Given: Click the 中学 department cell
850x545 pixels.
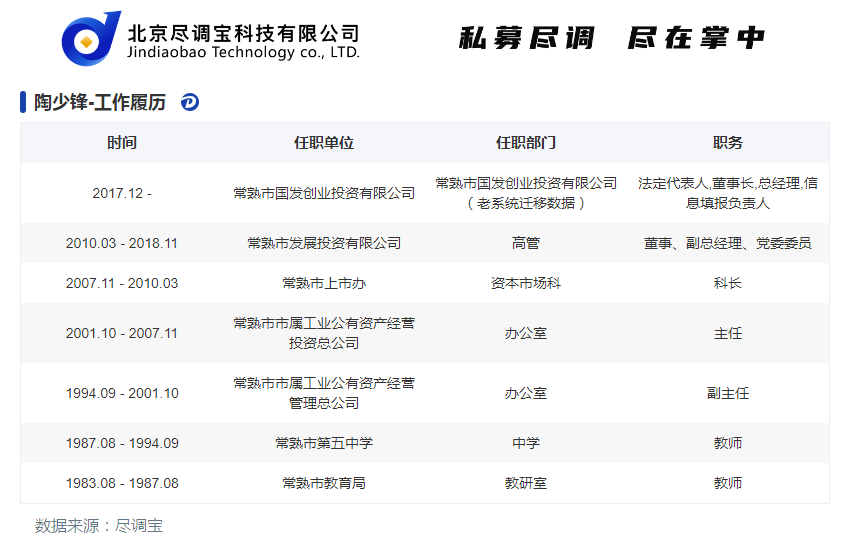Looking at the screenshot, I should pyautogui.click(x=526, y=443).
